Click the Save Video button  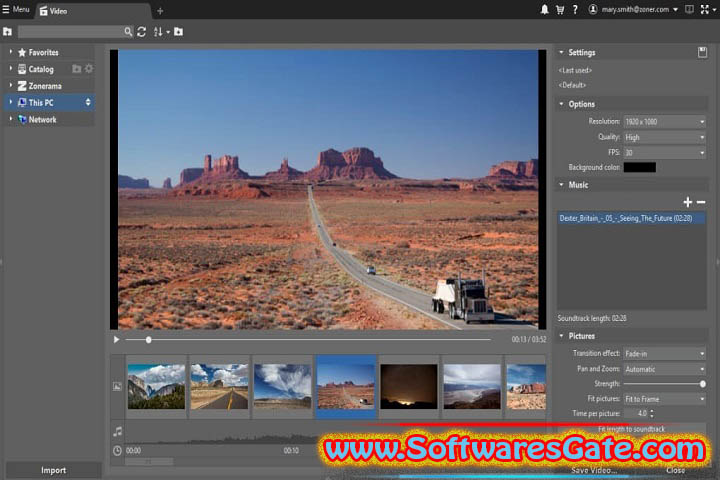click(594, 470)
